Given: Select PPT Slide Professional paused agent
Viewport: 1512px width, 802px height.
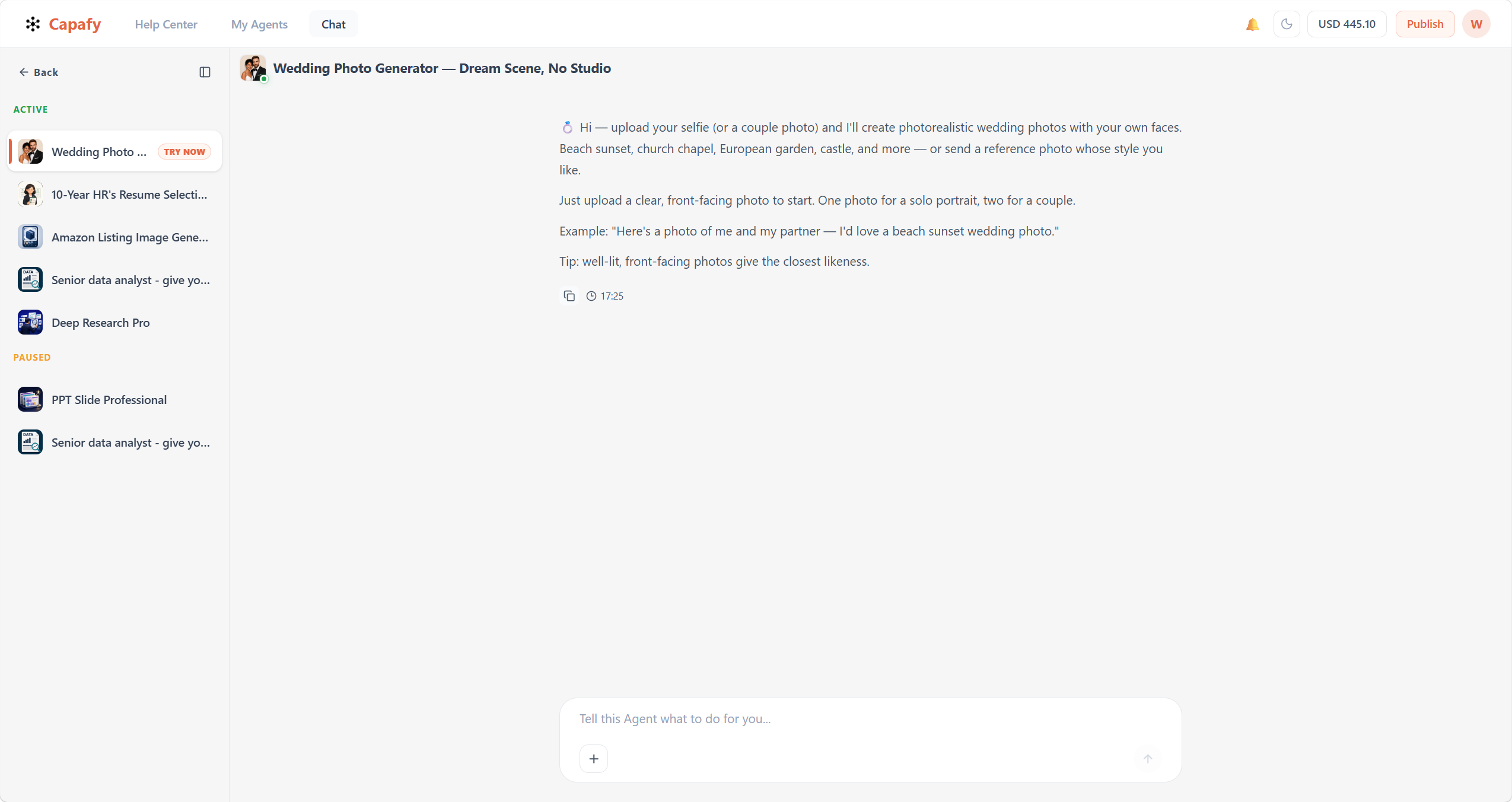Looking at the screenshot, I should pyautogui.click(x=114, y=400).
